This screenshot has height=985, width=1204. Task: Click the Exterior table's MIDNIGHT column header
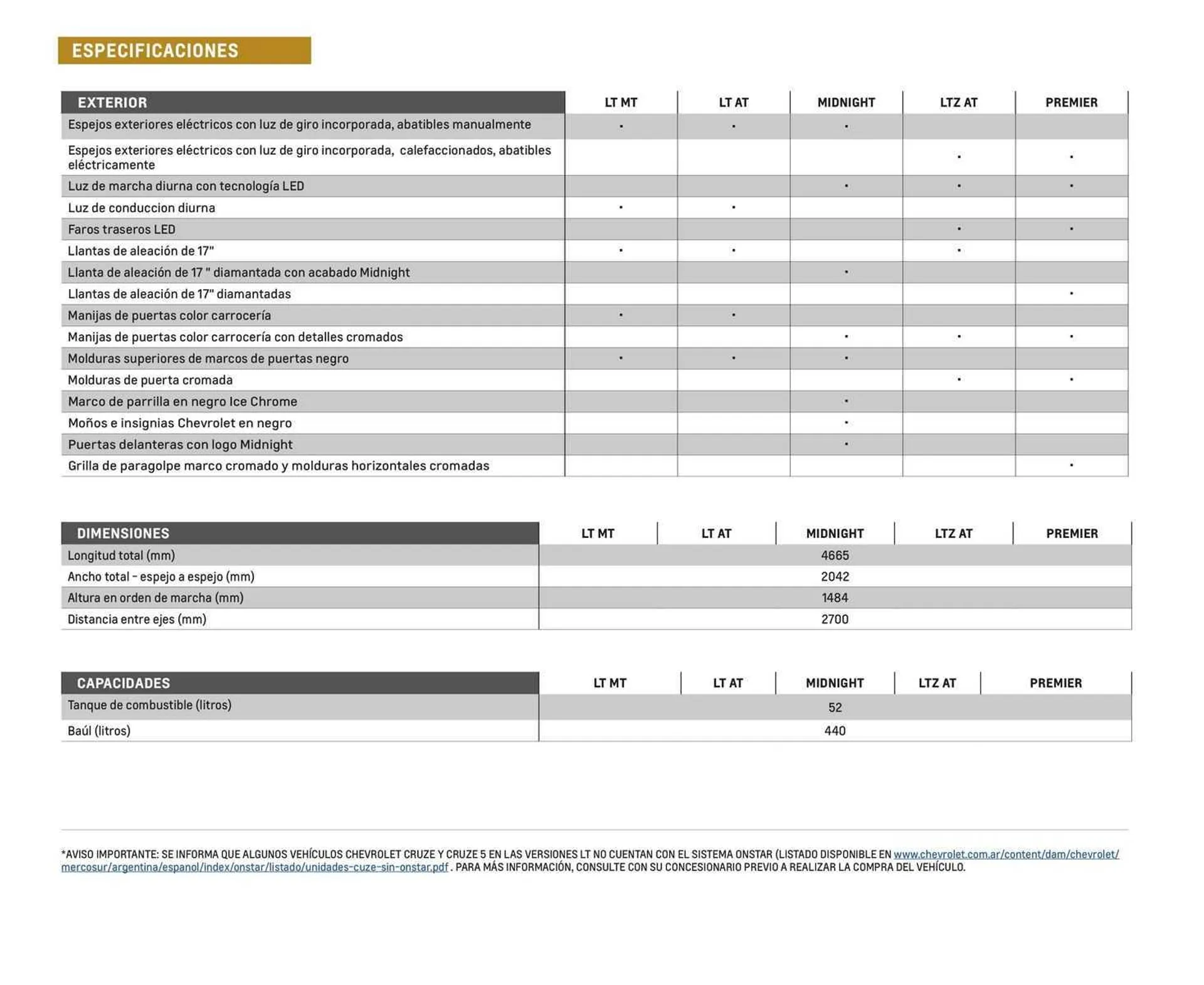[x=846, y=102]
